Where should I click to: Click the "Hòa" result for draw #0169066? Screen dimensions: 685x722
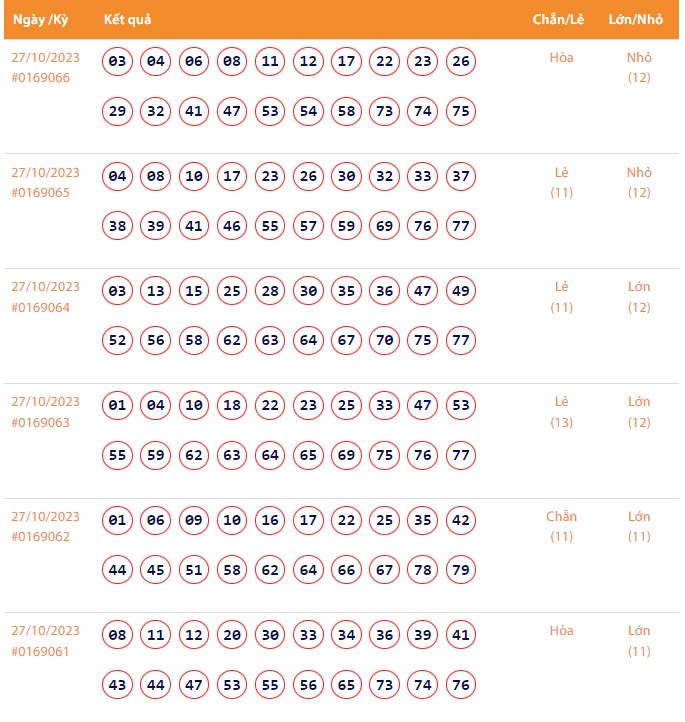562,57
